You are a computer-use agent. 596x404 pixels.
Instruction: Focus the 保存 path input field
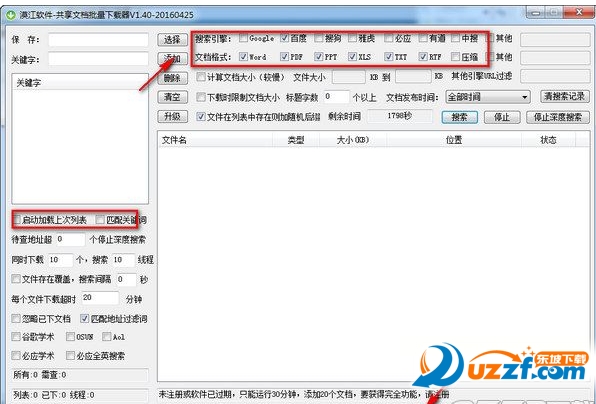[x=98, y=40]
